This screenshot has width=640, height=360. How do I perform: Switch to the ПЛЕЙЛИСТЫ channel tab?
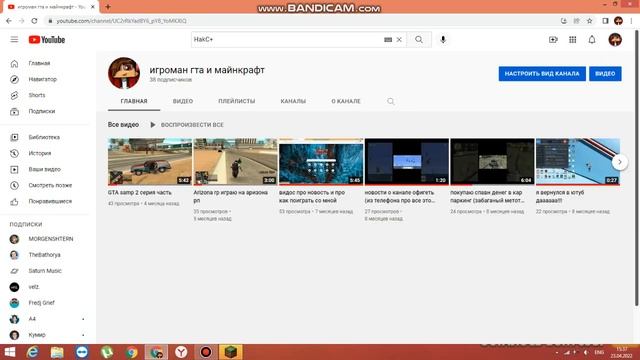pos(237,101)
